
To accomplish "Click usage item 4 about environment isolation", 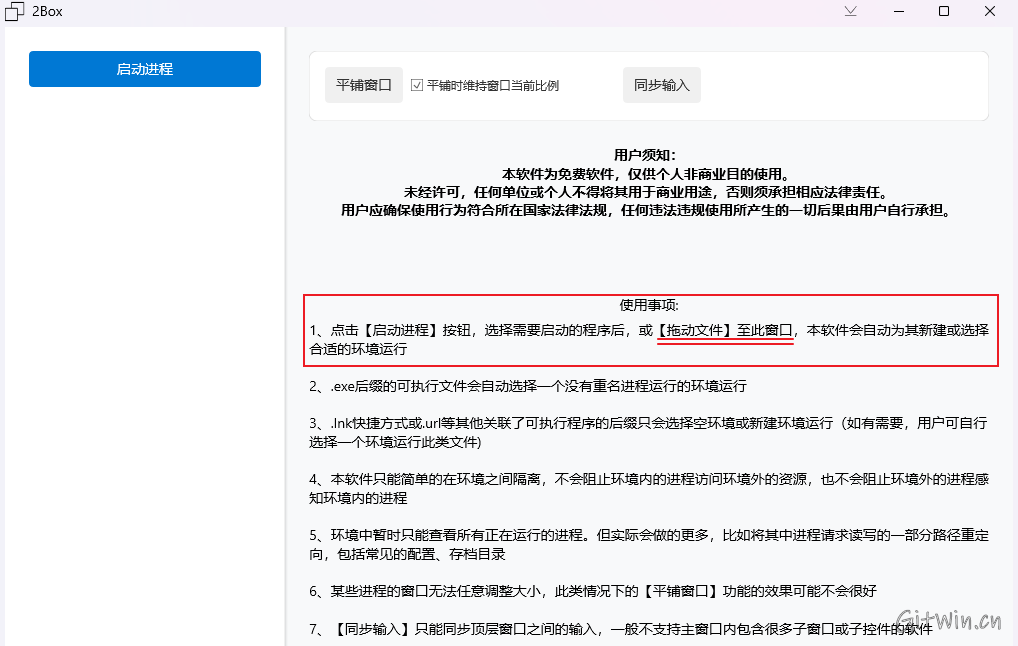I will (648, 488).
